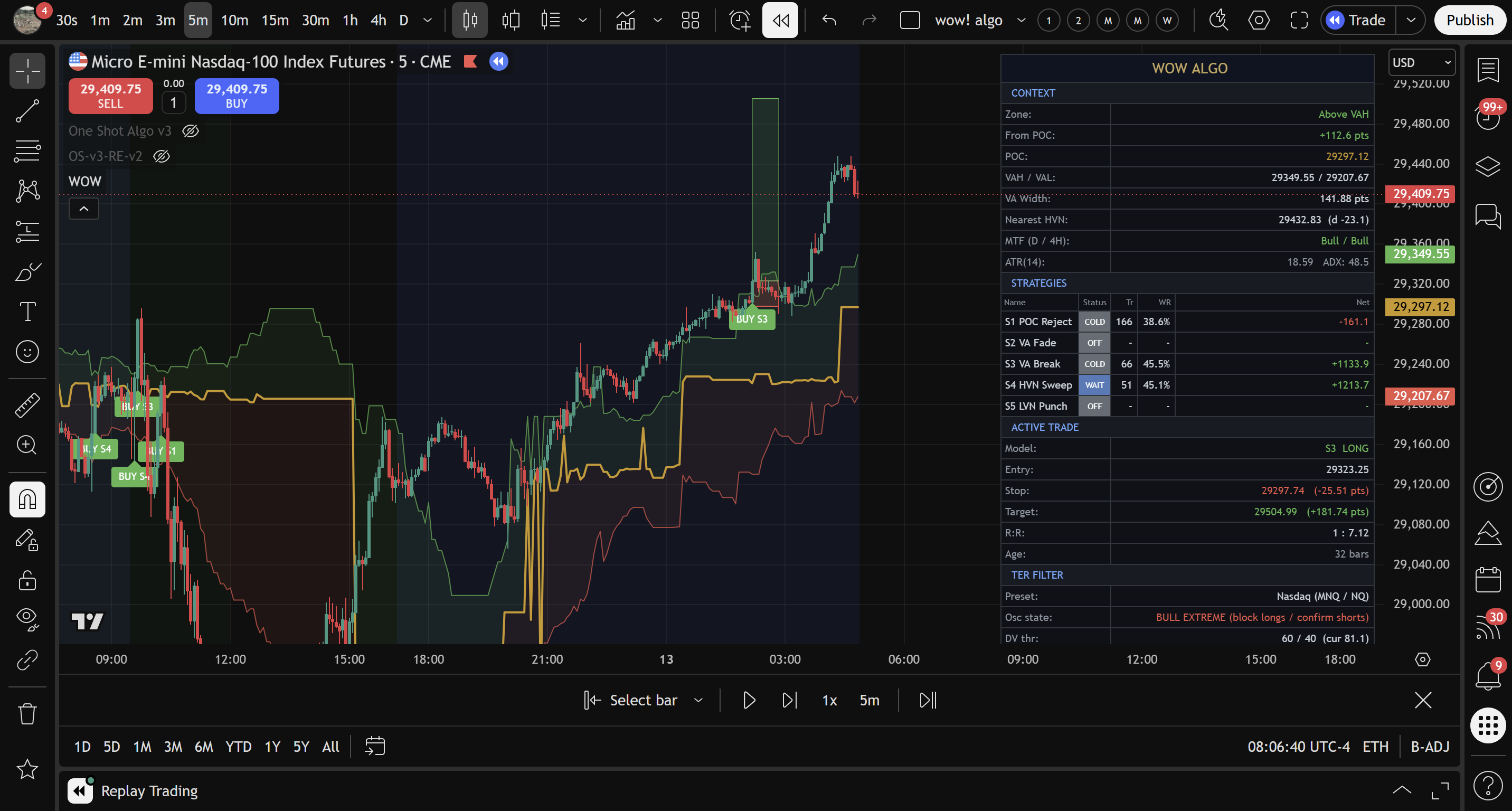Set date range to YTD

pos(238,747)
